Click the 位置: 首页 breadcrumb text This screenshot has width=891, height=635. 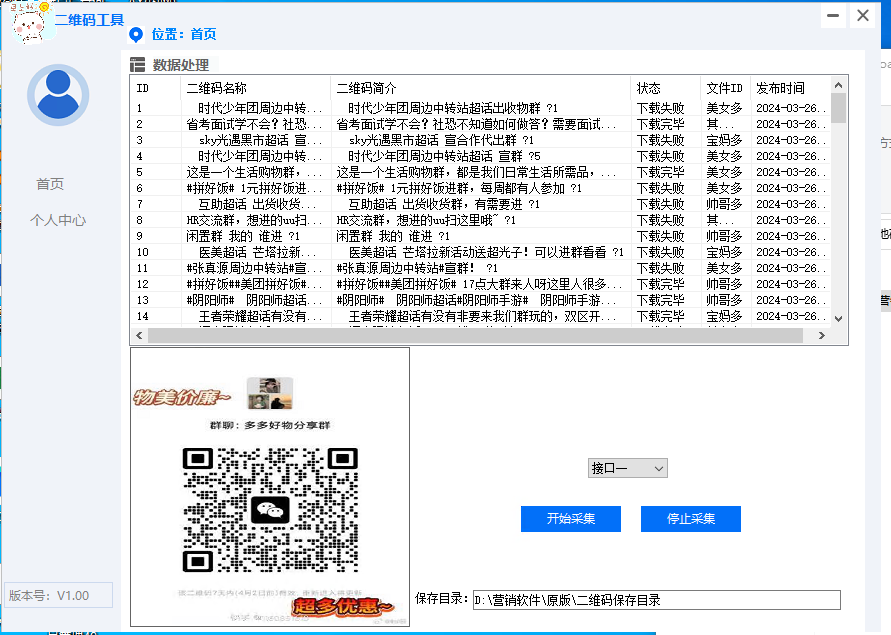point(184,34)
